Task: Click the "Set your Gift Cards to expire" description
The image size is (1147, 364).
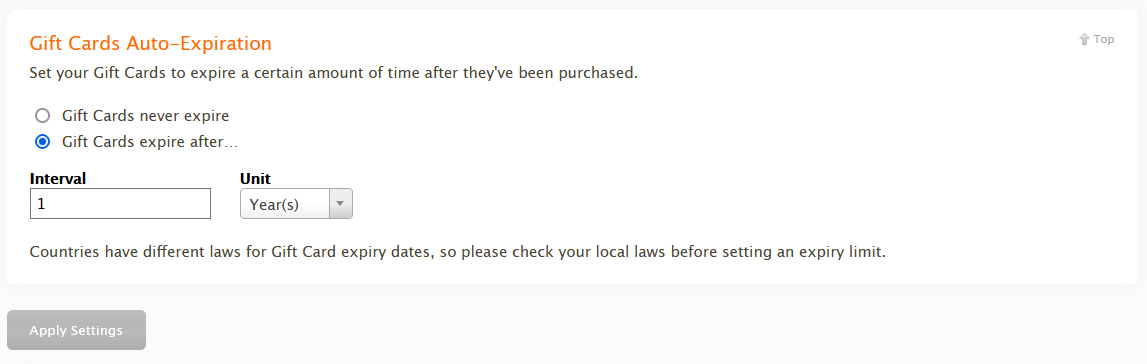Action: [334, 74]
